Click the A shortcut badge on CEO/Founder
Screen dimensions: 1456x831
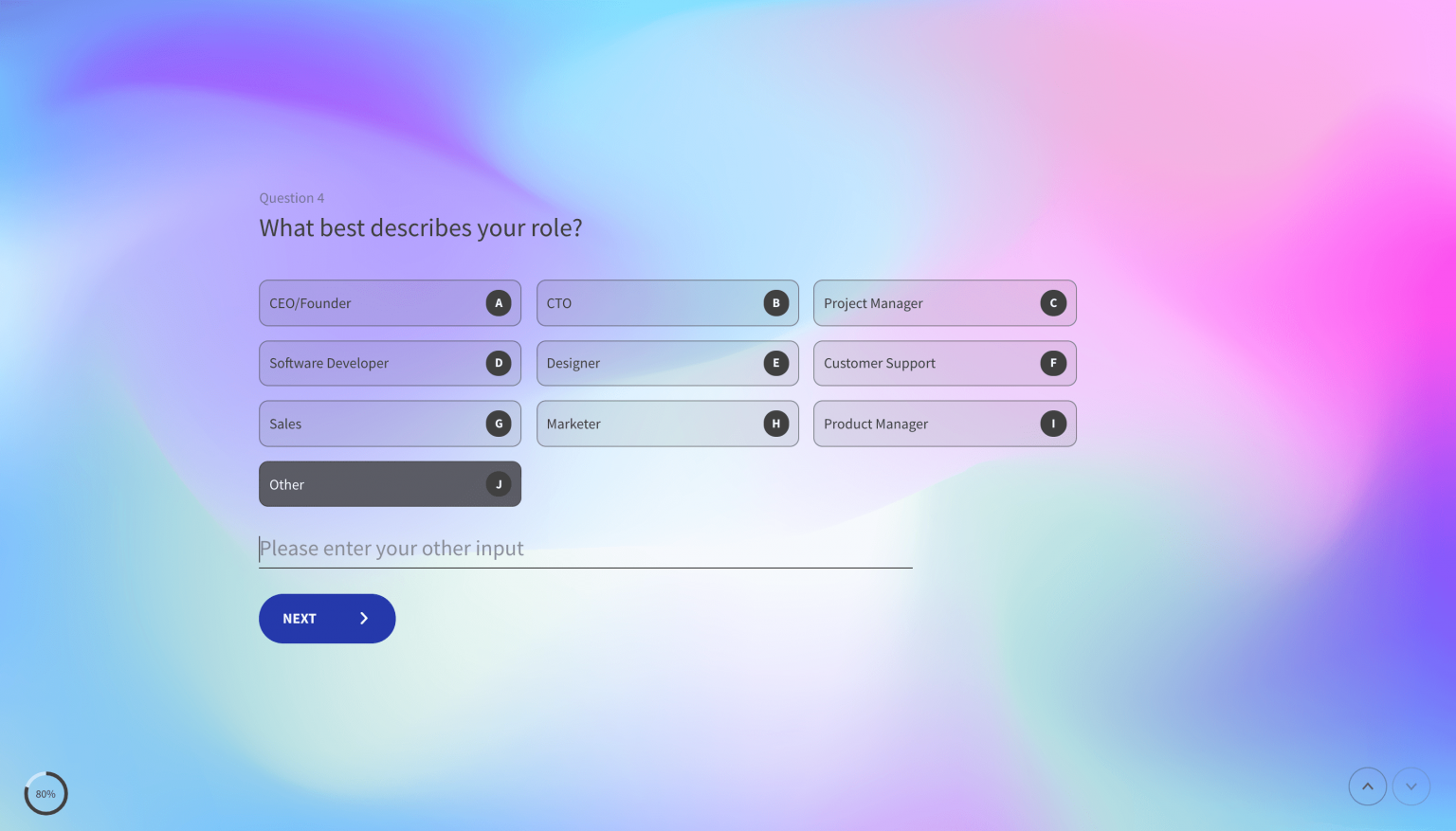pos(499,302)
